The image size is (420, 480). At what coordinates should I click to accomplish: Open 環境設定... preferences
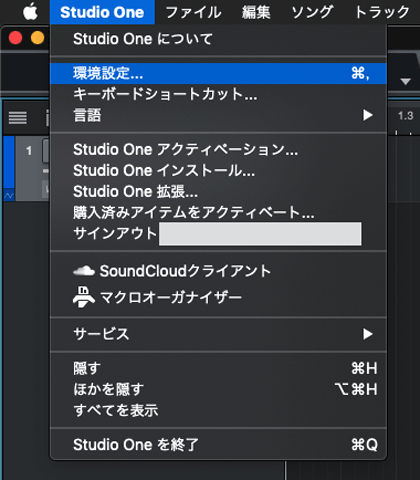[218, 73]
